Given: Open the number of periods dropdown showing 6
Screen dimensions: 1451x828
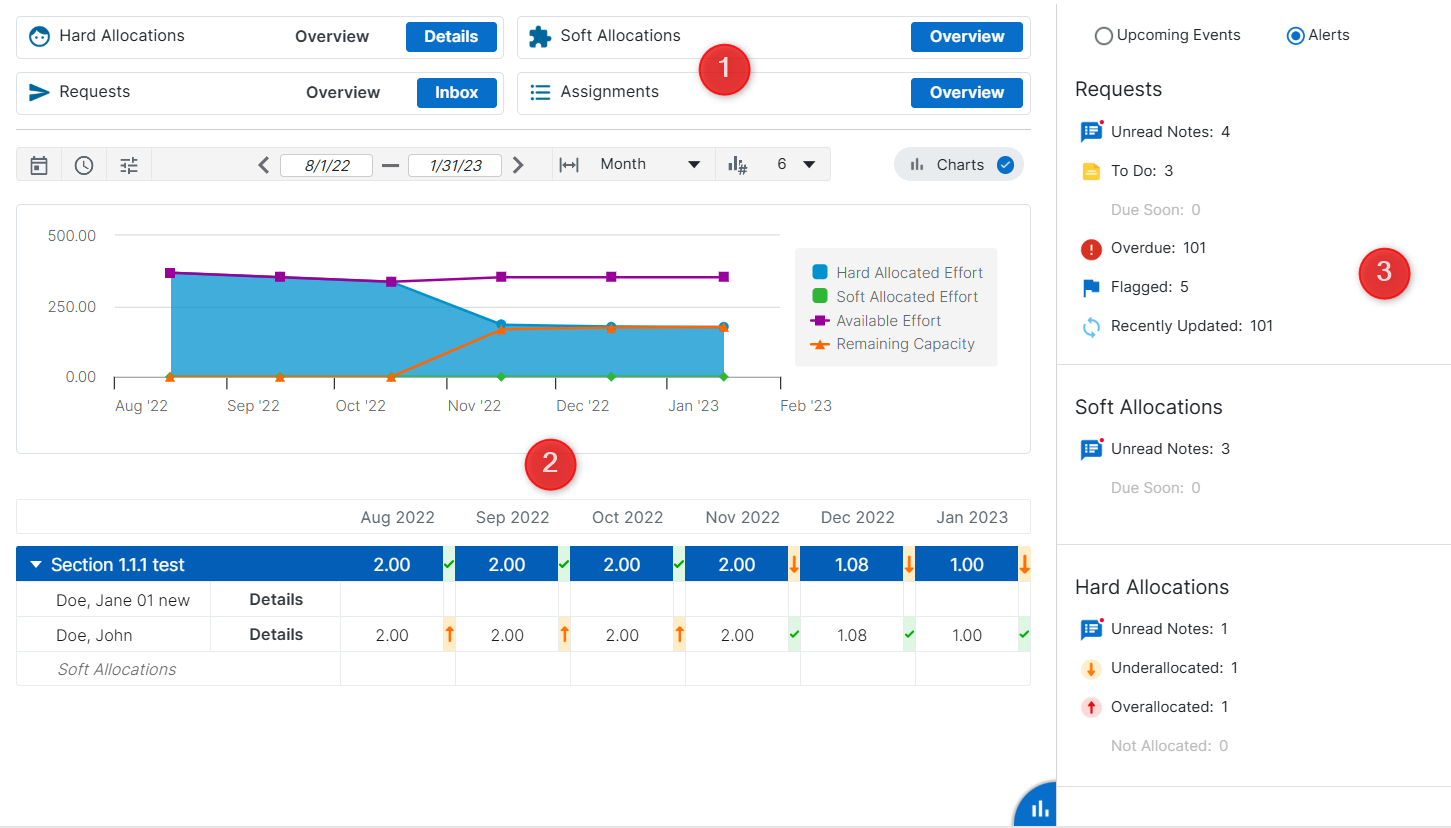Looking at the screenshot, I should tap(796, 165).
